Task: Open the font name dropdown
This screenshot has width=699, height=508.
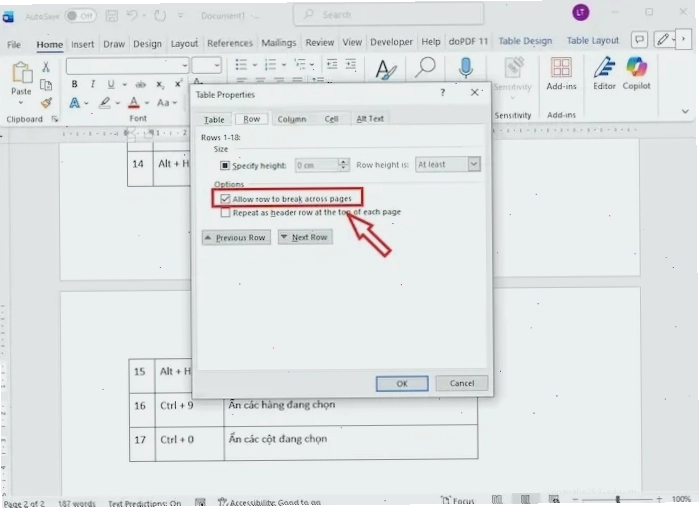Action: pos(185,66)
